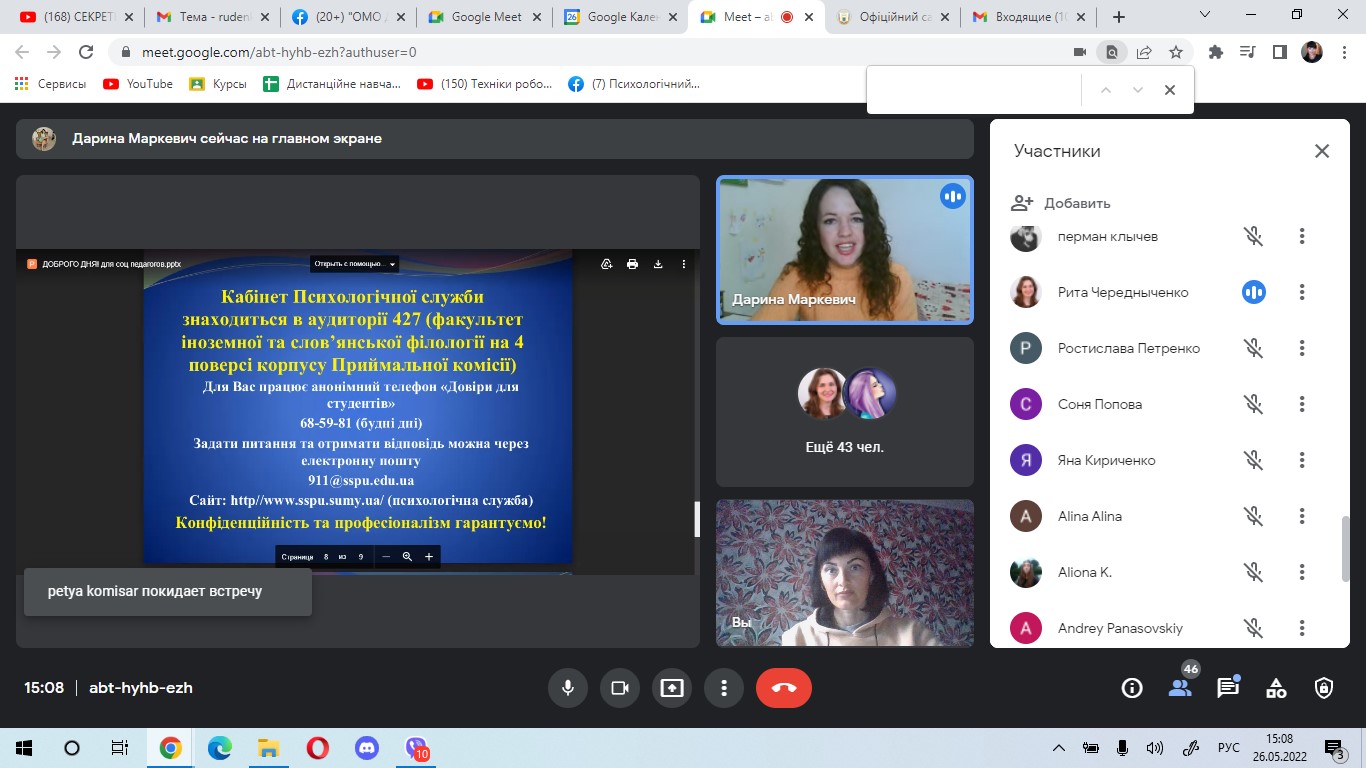Click muted mic icon for Alina Alina

click(1254, 516)
